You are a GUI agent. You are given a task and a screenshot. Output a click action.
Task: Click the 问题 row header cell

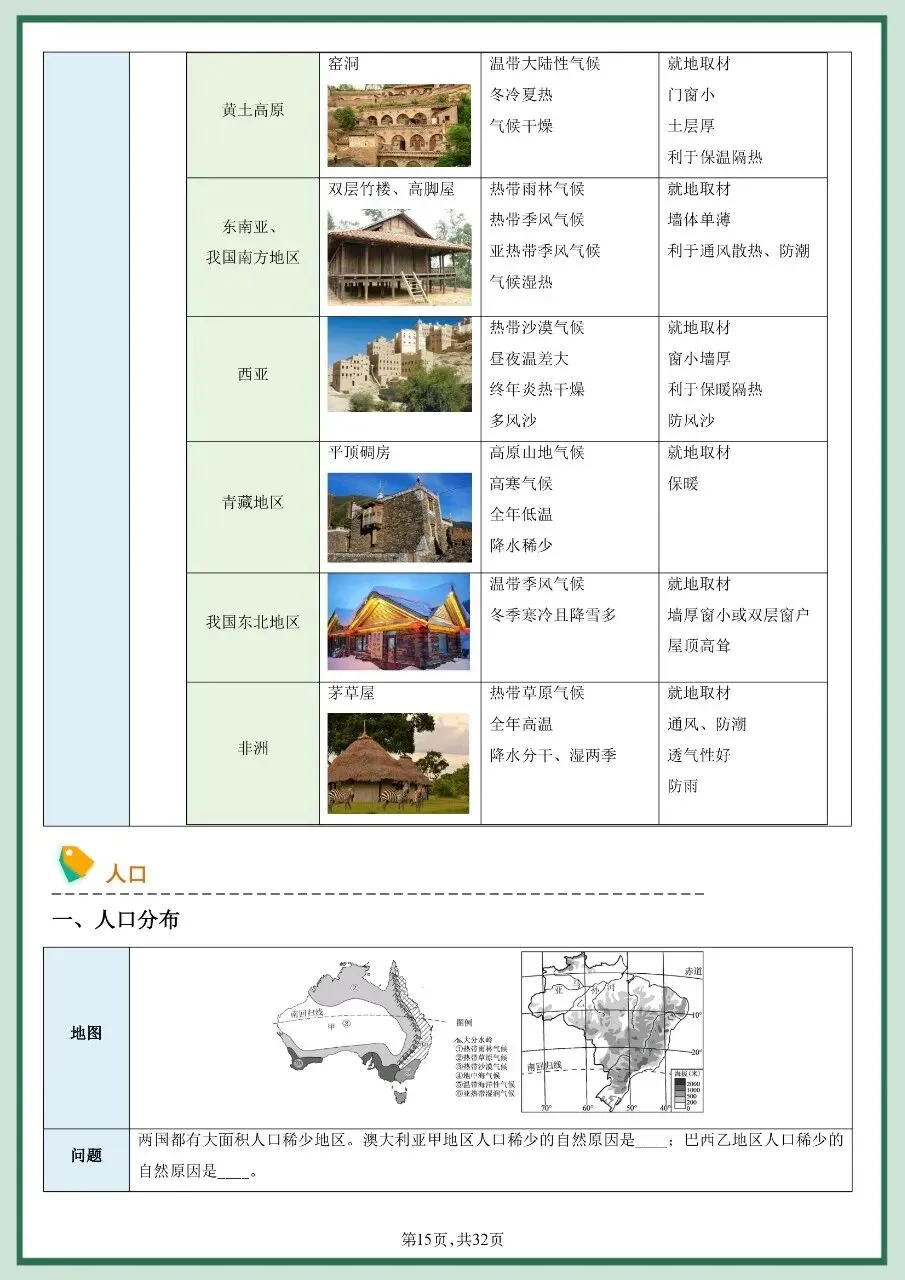(86, 1160)
